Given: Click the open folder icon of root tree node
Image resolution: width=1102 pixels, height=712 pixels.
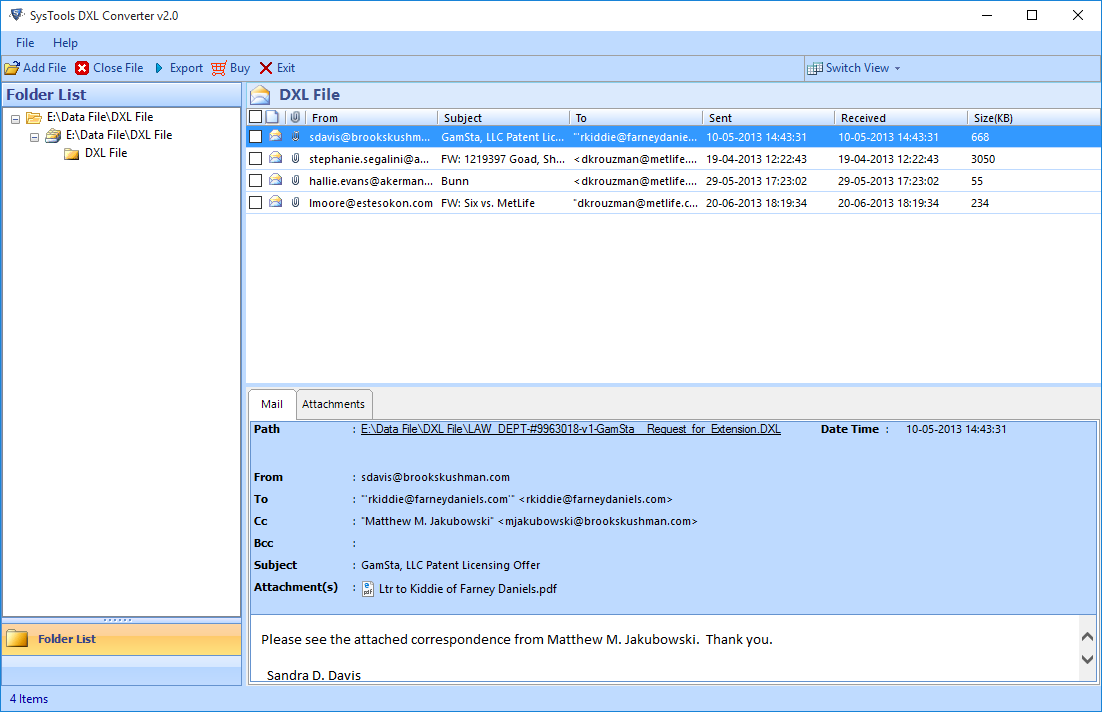Looking at the screenshot, I should pos(34,117).
